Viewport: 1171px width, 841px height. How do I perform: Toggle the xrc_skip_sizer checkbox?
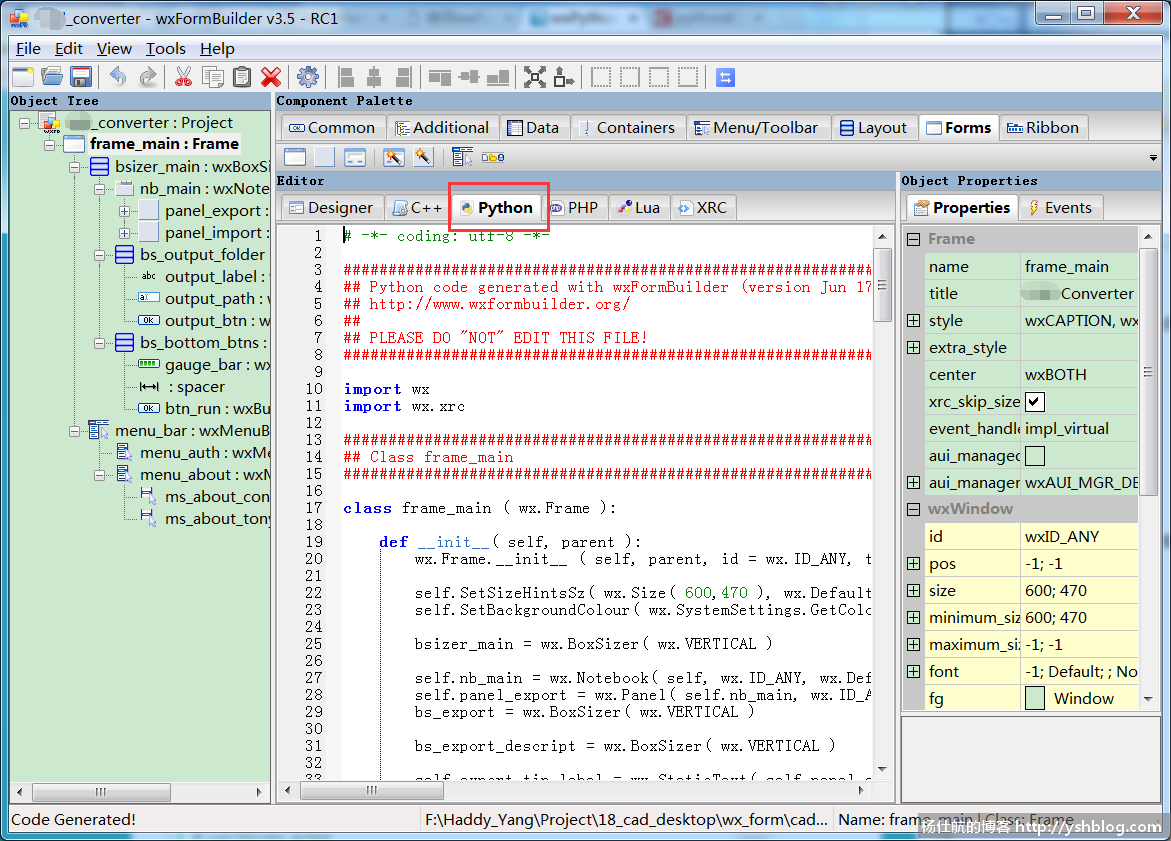pyautogui.click(x=1034, y=402)
